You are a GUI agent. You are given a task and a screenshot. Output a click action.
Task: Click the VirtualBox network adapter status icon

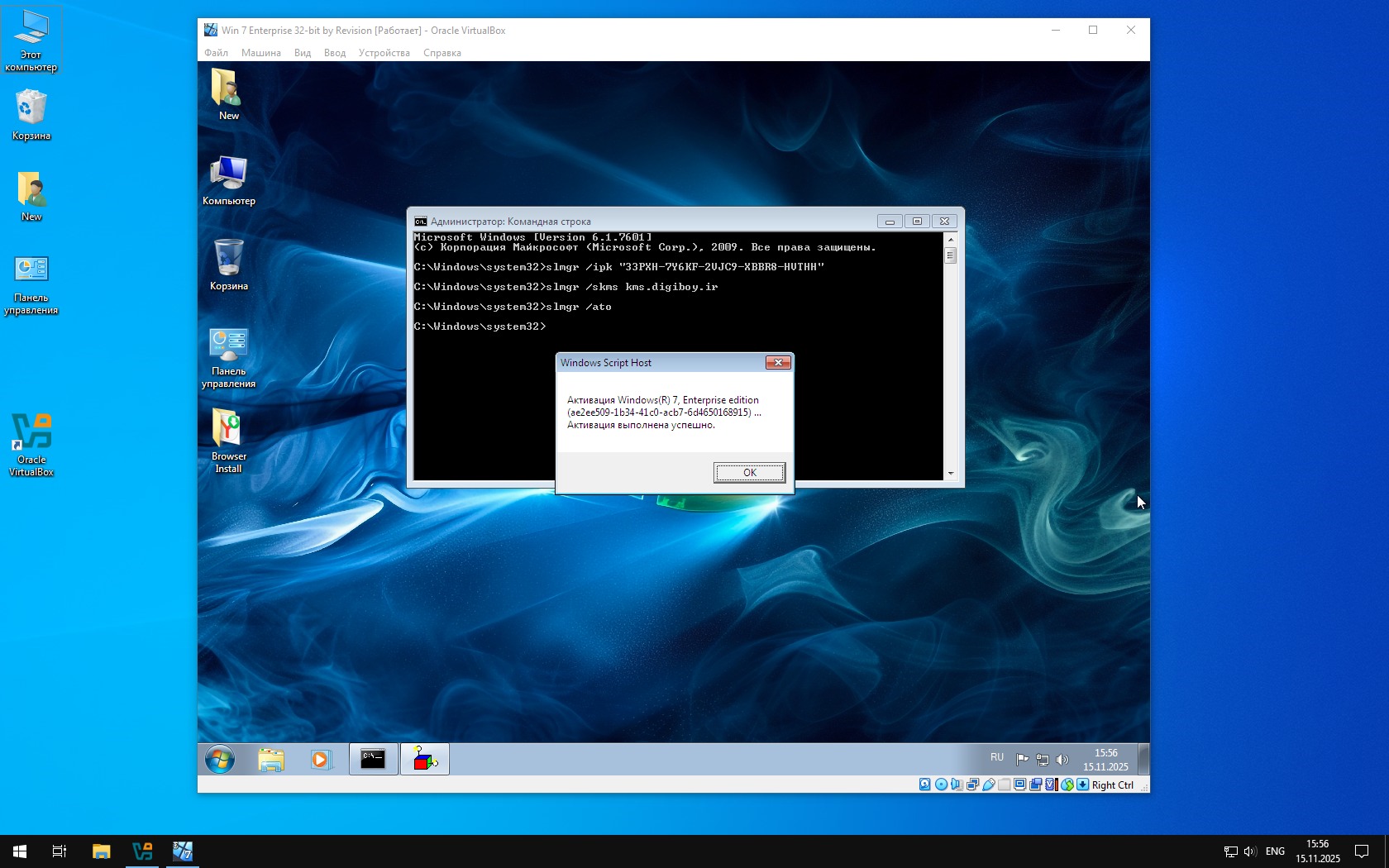click(x=972, y=785)
